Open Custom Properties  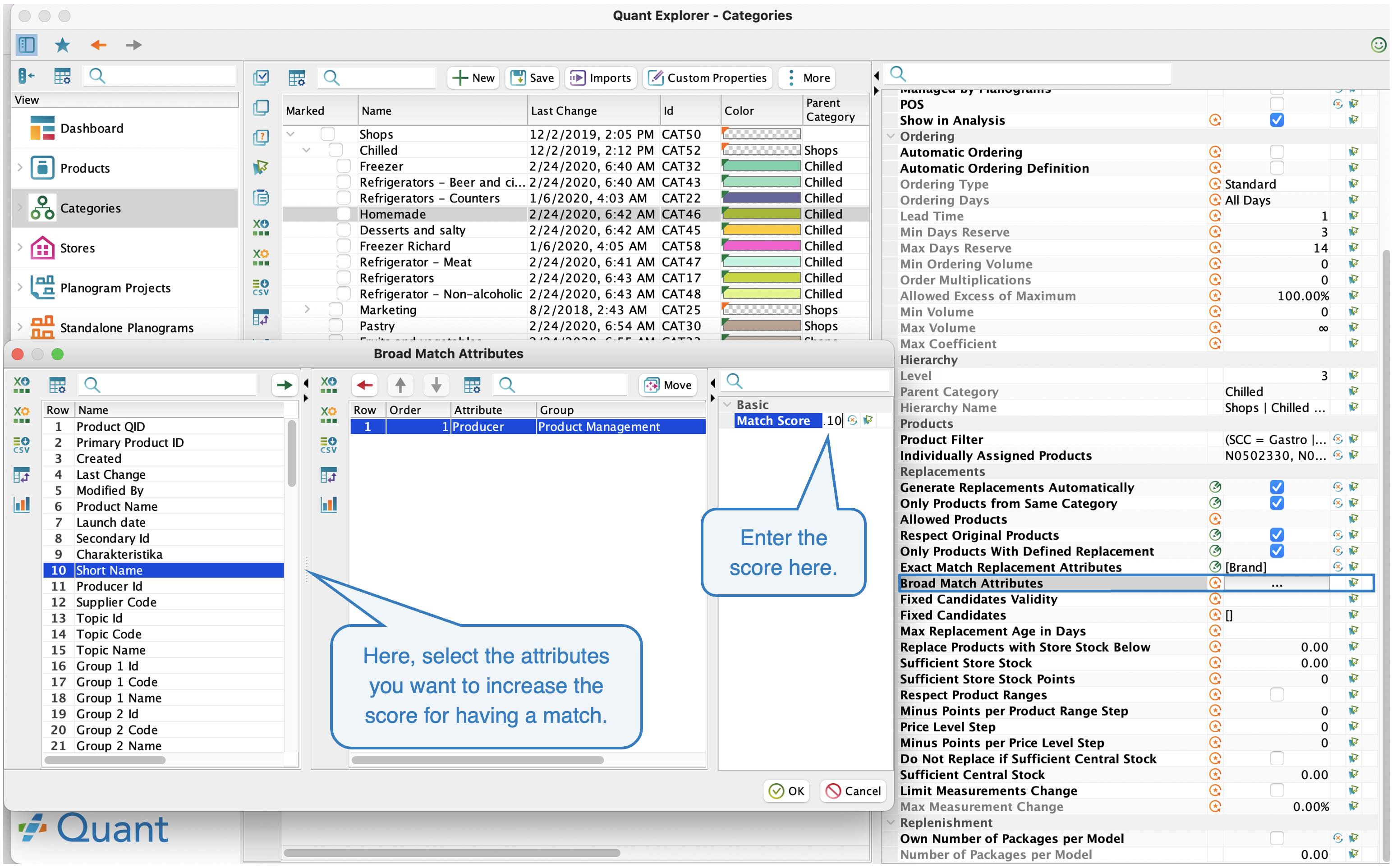(x=707, y=78)
